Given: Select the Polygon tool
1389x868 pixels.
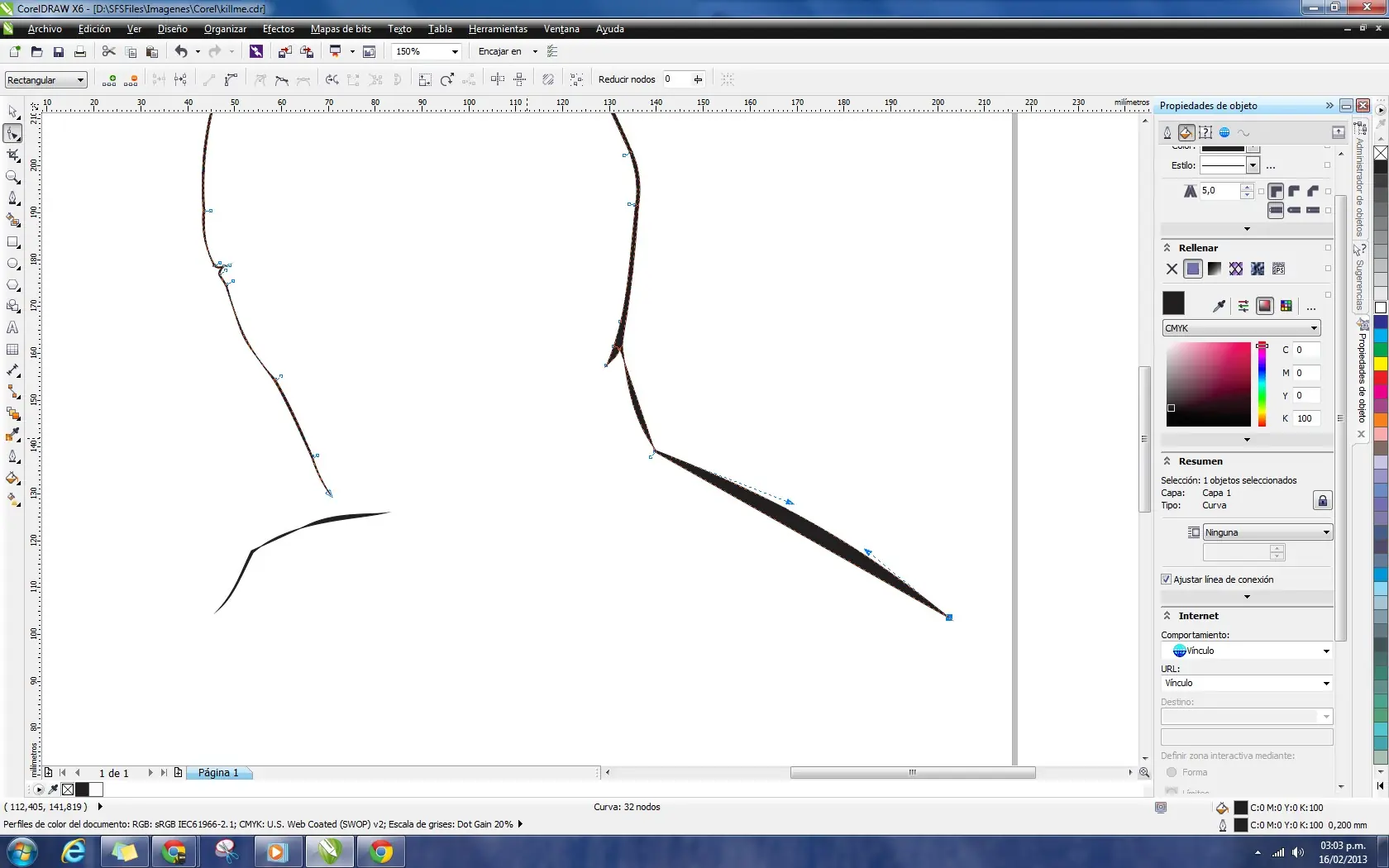Looking at the screenshot, I should pyautogui.click(x=12, y=285).
